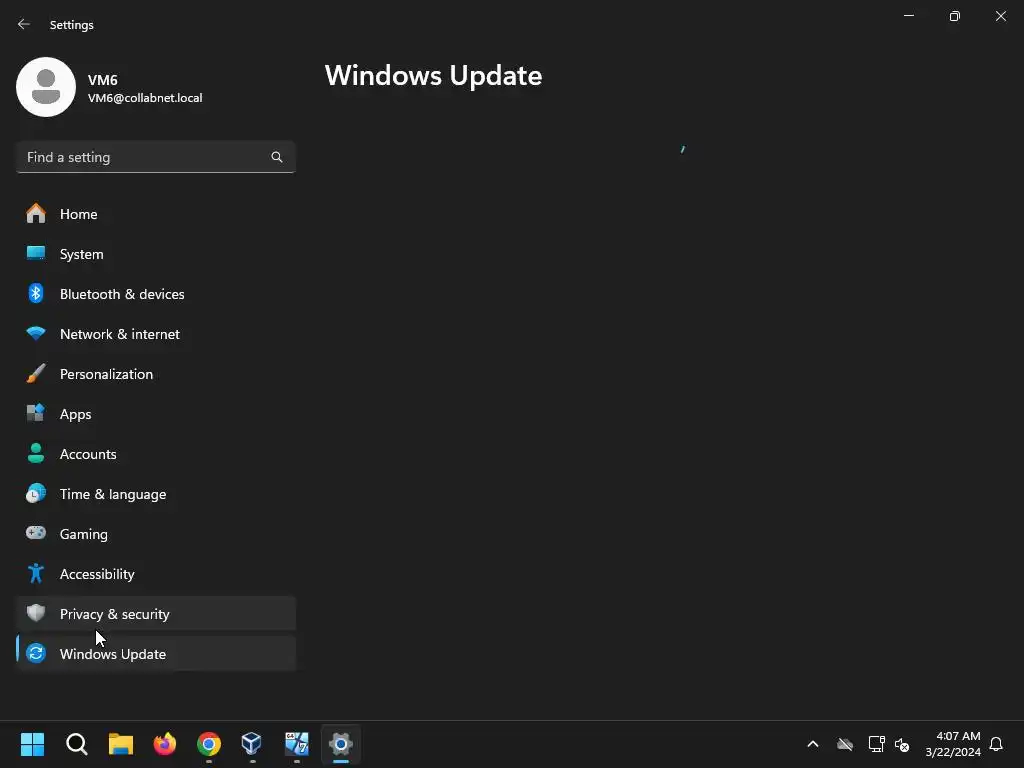
Task: Click the search magnifier in Find a setting
Action: [x=277, y=157]
